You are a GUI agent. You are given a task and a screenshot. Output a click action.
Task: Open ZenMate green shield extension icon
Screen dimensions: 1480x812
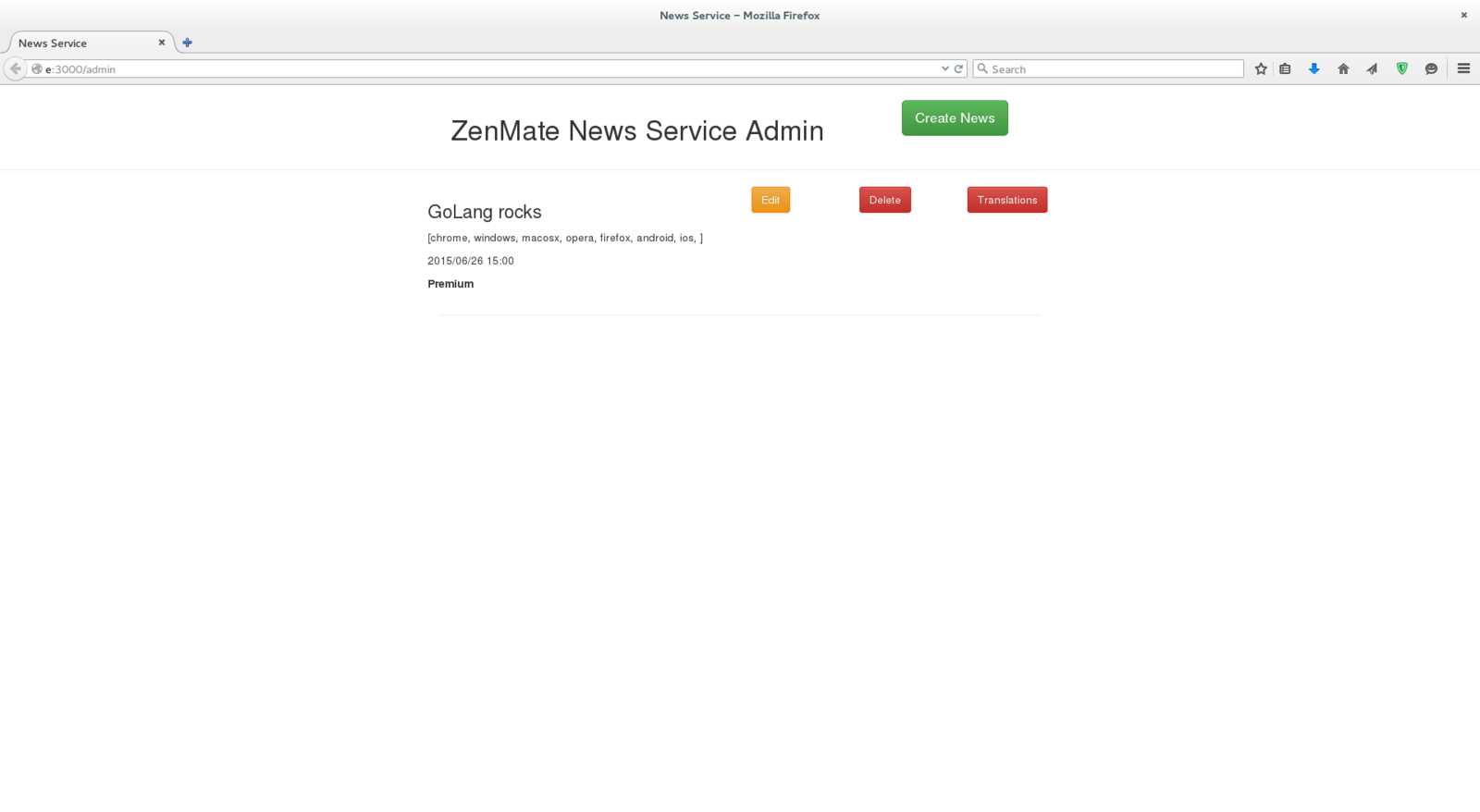(1402, 68)
